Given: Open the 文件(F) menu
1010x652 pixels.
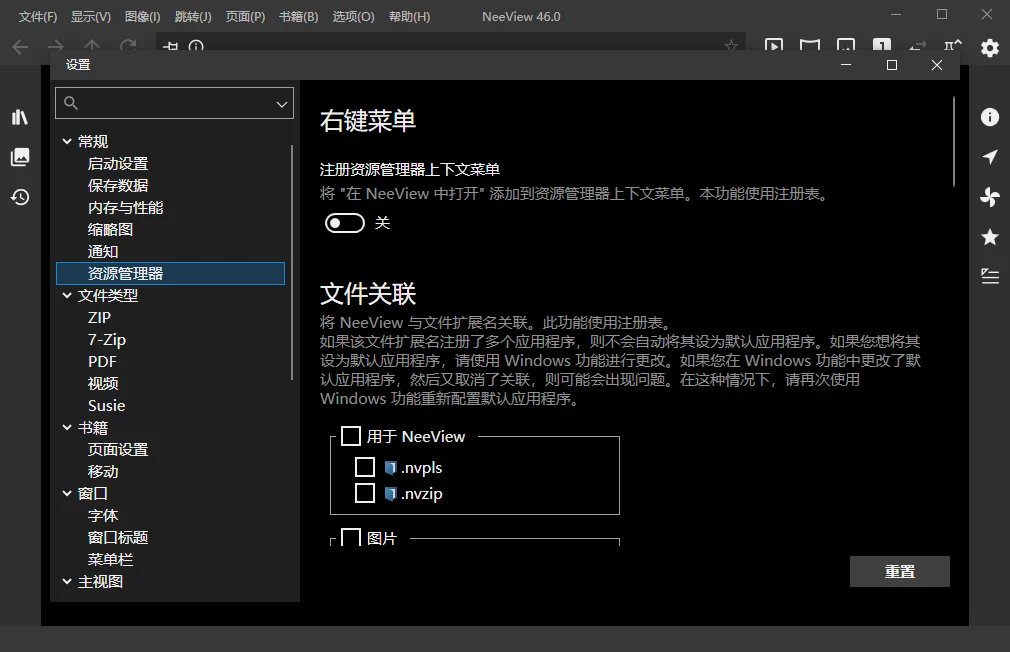Looking at the screenshot, I should click(x=37, y=17).
